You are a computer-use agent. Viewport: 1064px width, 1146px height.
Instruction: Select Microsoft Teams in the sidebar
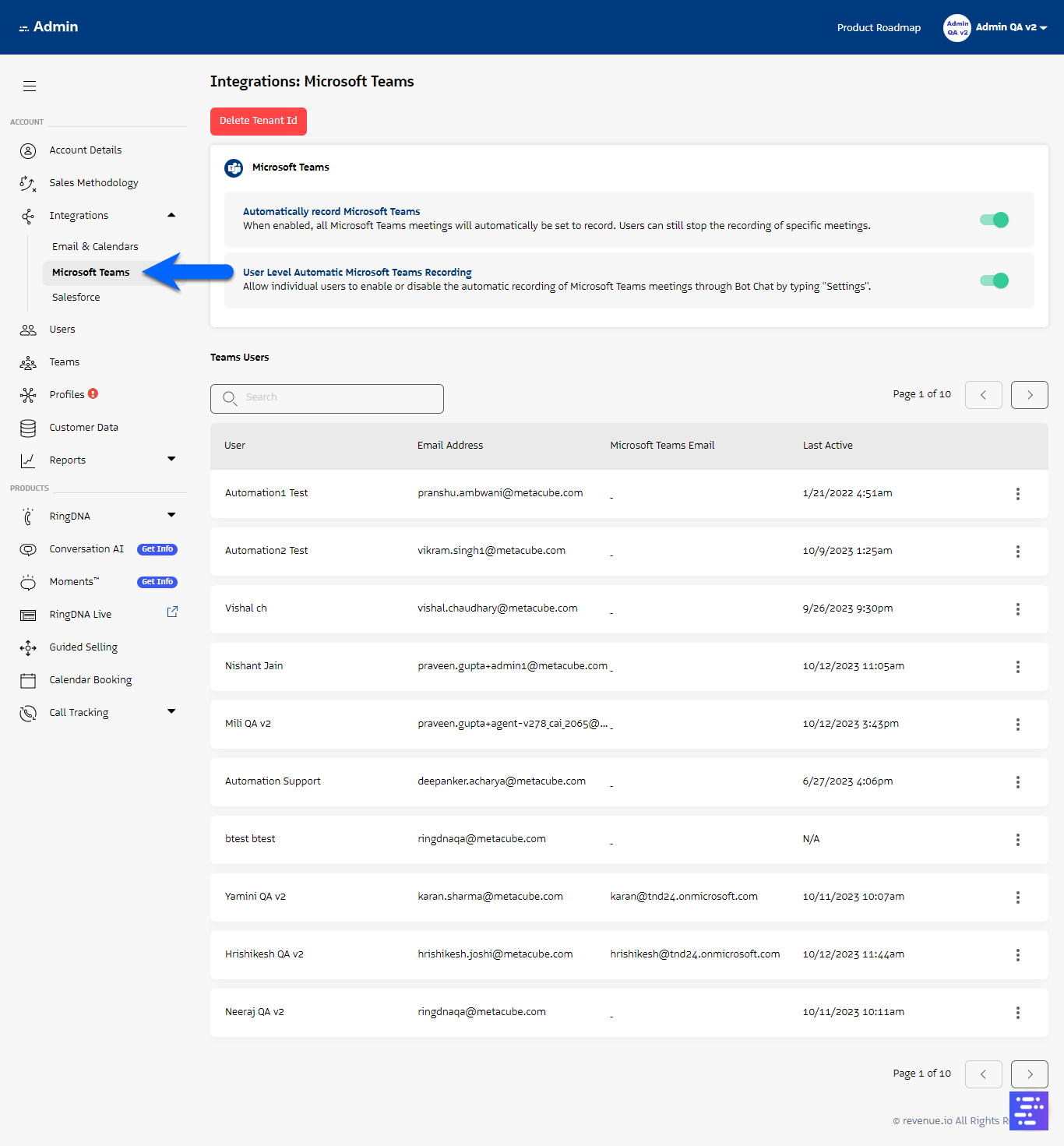[x=91, y=273]
